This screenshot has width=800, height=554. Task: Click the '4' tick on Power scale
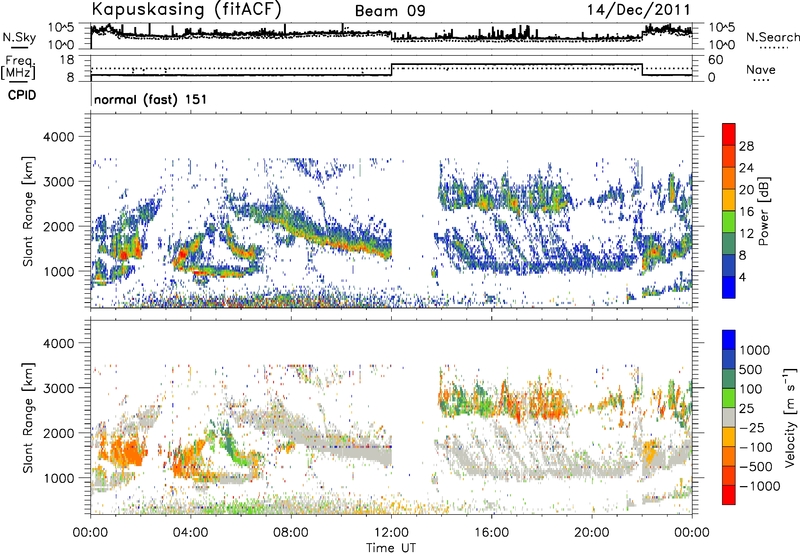pos(743,277)
